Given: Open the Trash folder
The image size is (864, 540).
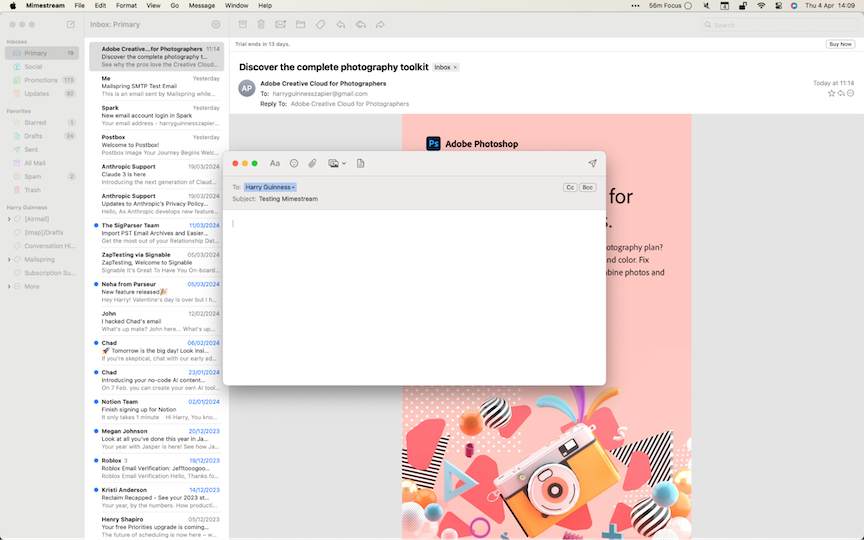Looking at the screenshot, I should coord(42,190).
